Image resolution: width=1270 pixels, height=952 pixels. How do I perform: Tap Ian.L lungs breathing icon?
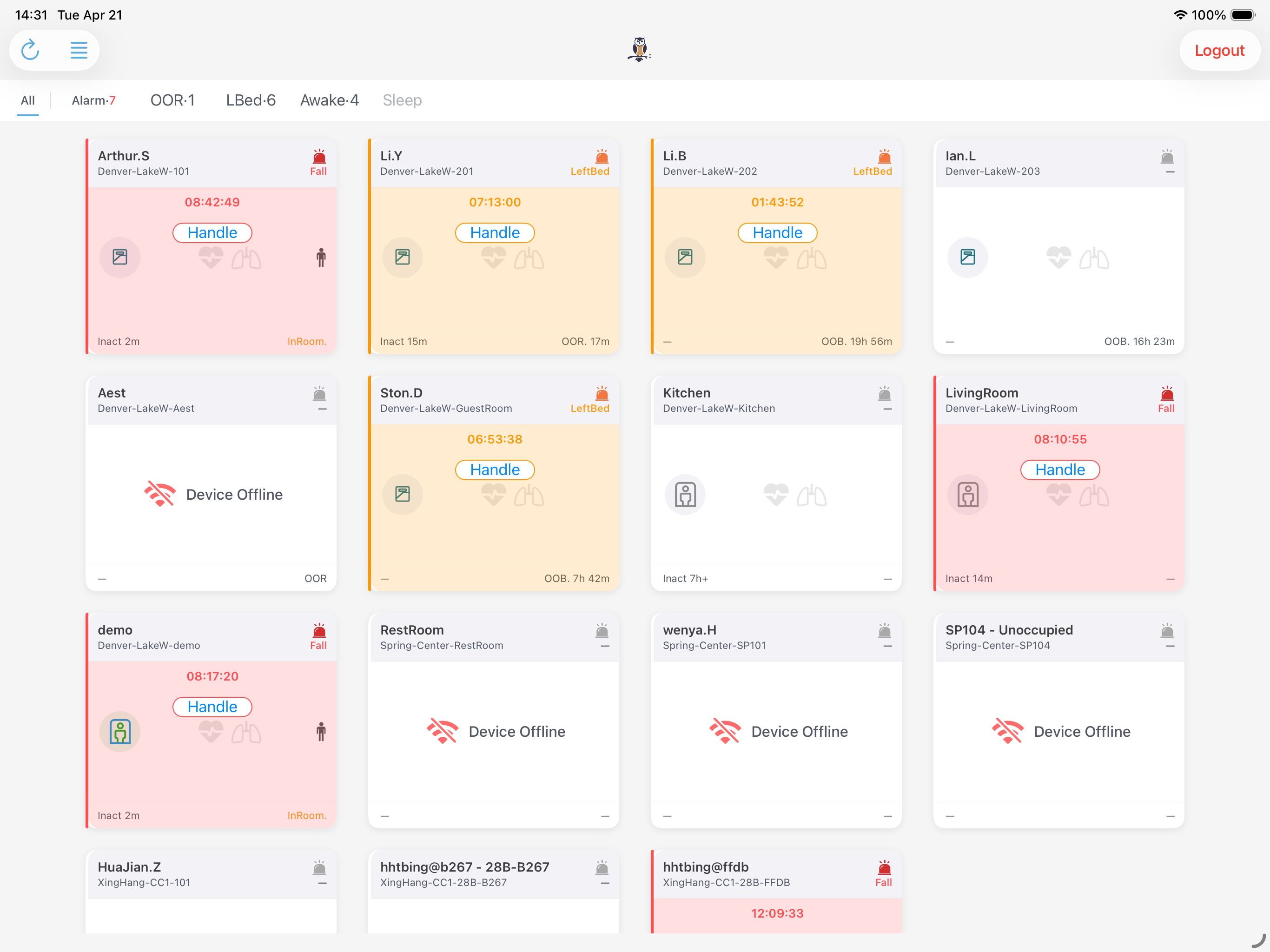tap(1094, 258)
